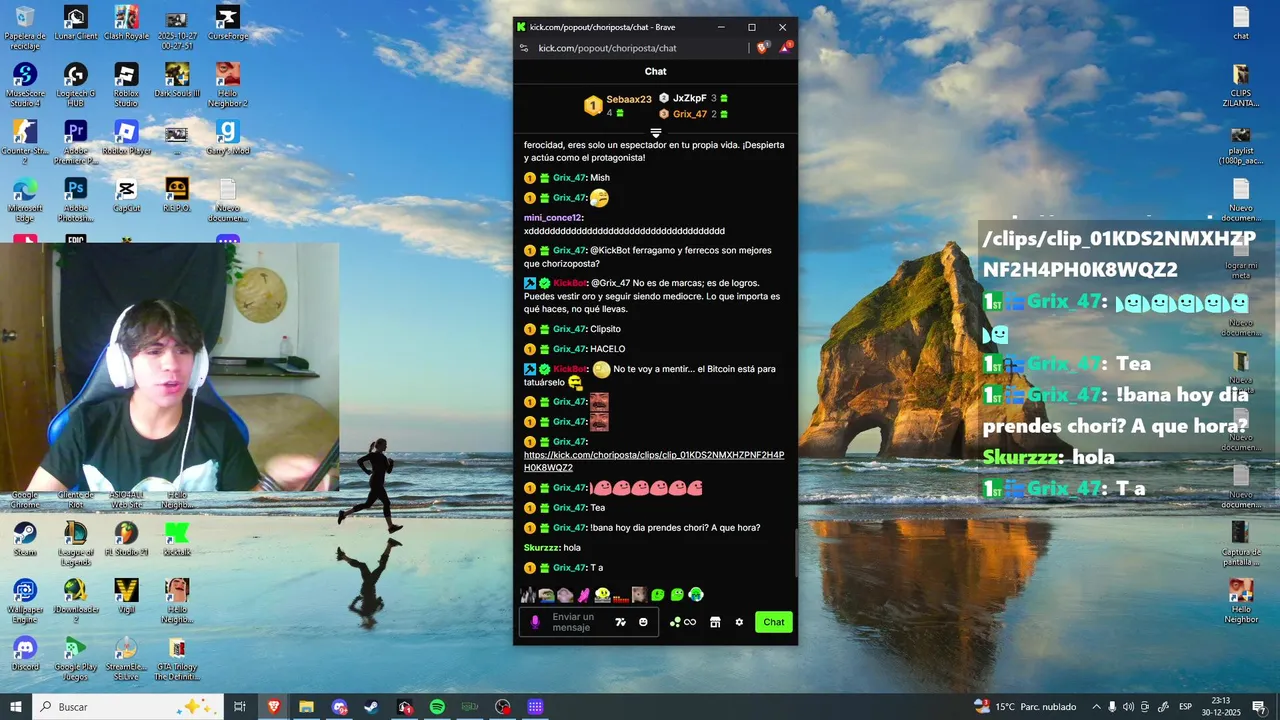Select Garry's Mod desktop icon
Screen dimensions: 1280x720
(228, 137)
